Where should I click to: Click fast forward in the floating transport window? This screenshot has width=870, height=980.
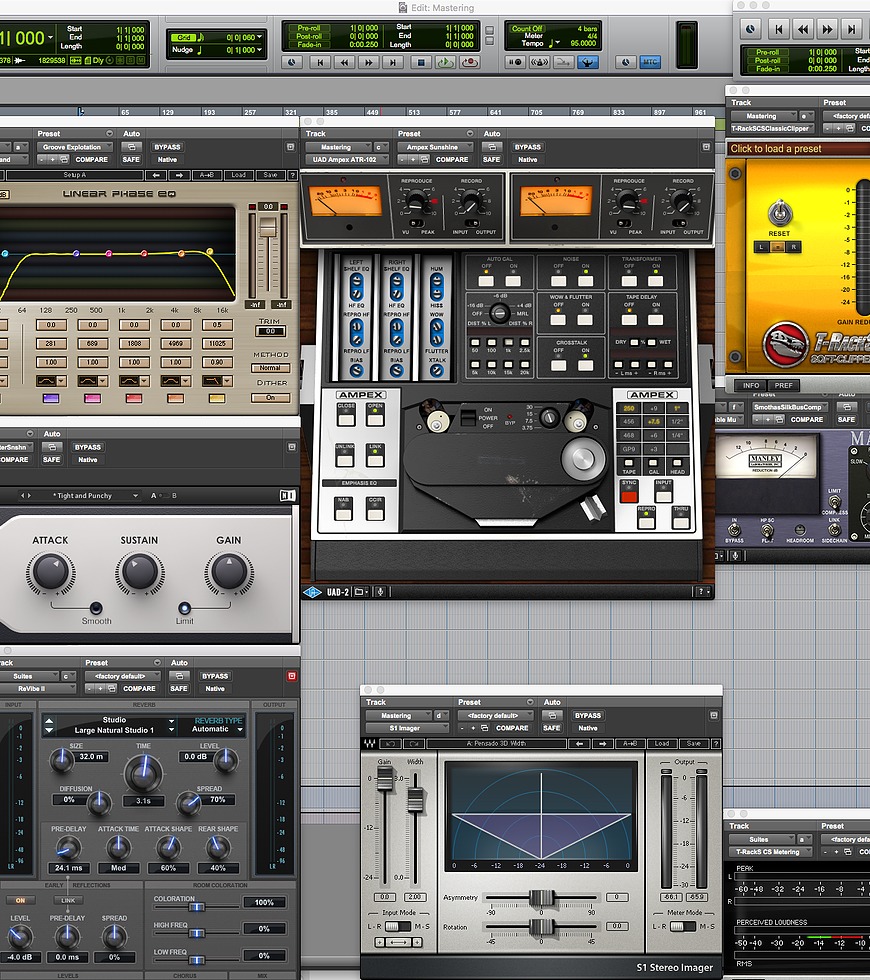click(828, 29)
